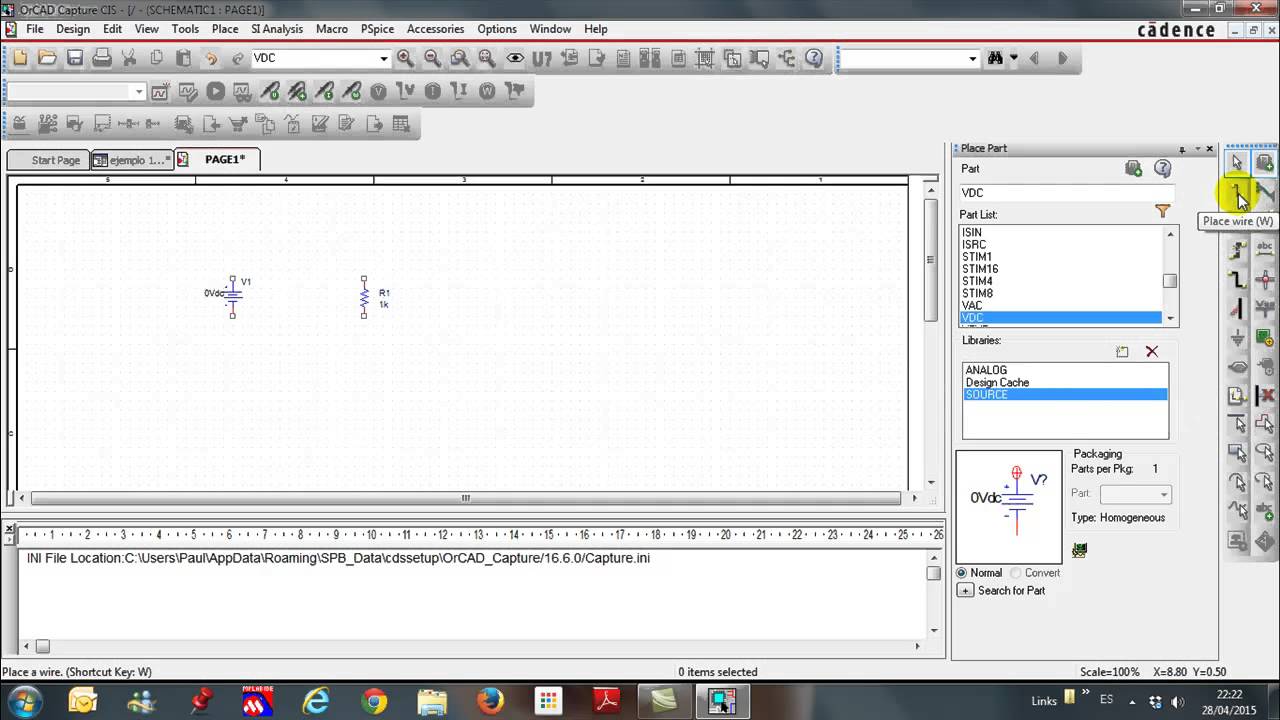This screenshot has height=720, width=1280.
Task: Select the Normal radio button
Action: pos(962,573)
